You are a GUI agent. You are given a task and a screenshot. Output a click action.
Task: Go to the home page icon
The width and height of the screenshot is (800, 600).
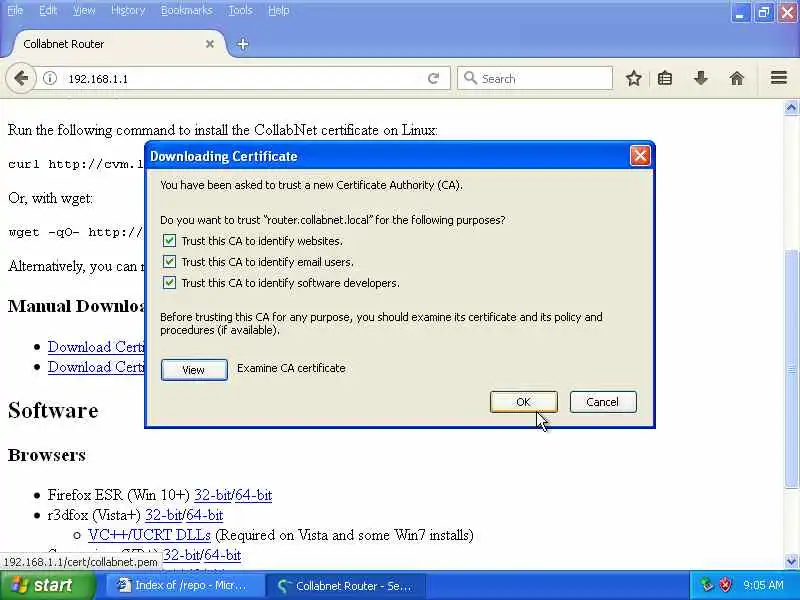click(x=737, y=79)
